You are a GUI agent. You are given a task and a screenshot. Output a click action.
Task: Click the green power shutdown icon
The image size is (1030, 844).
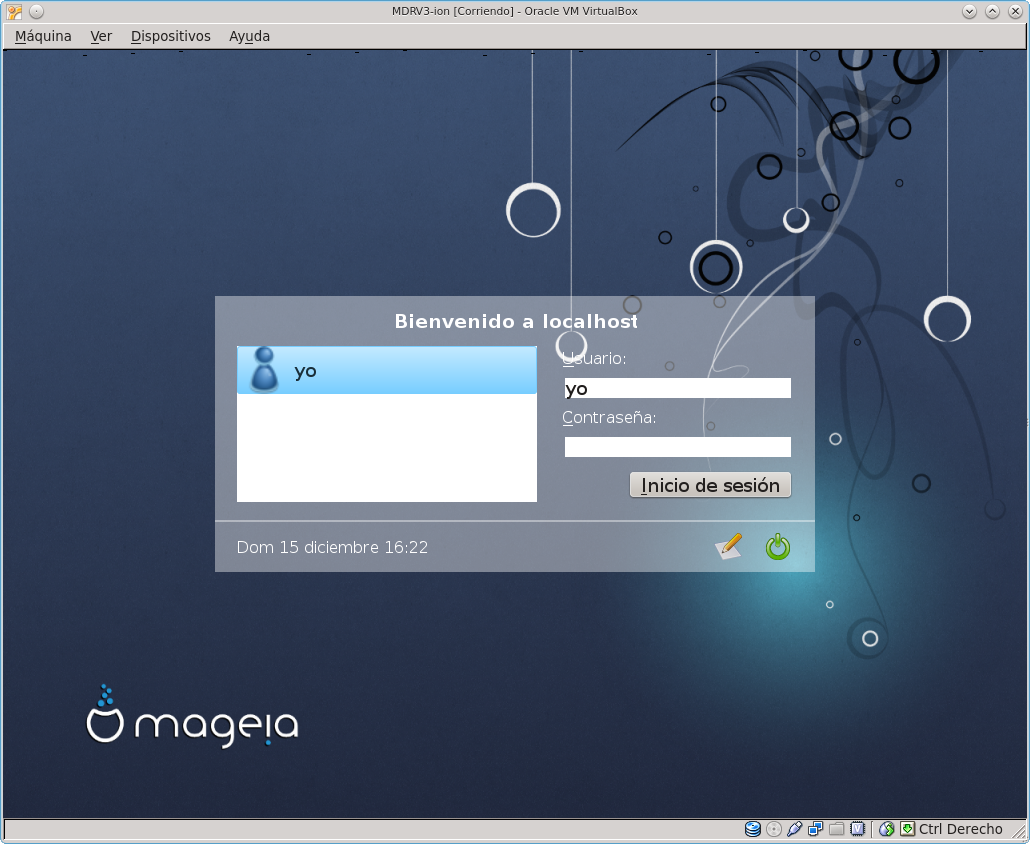(777, 547)
